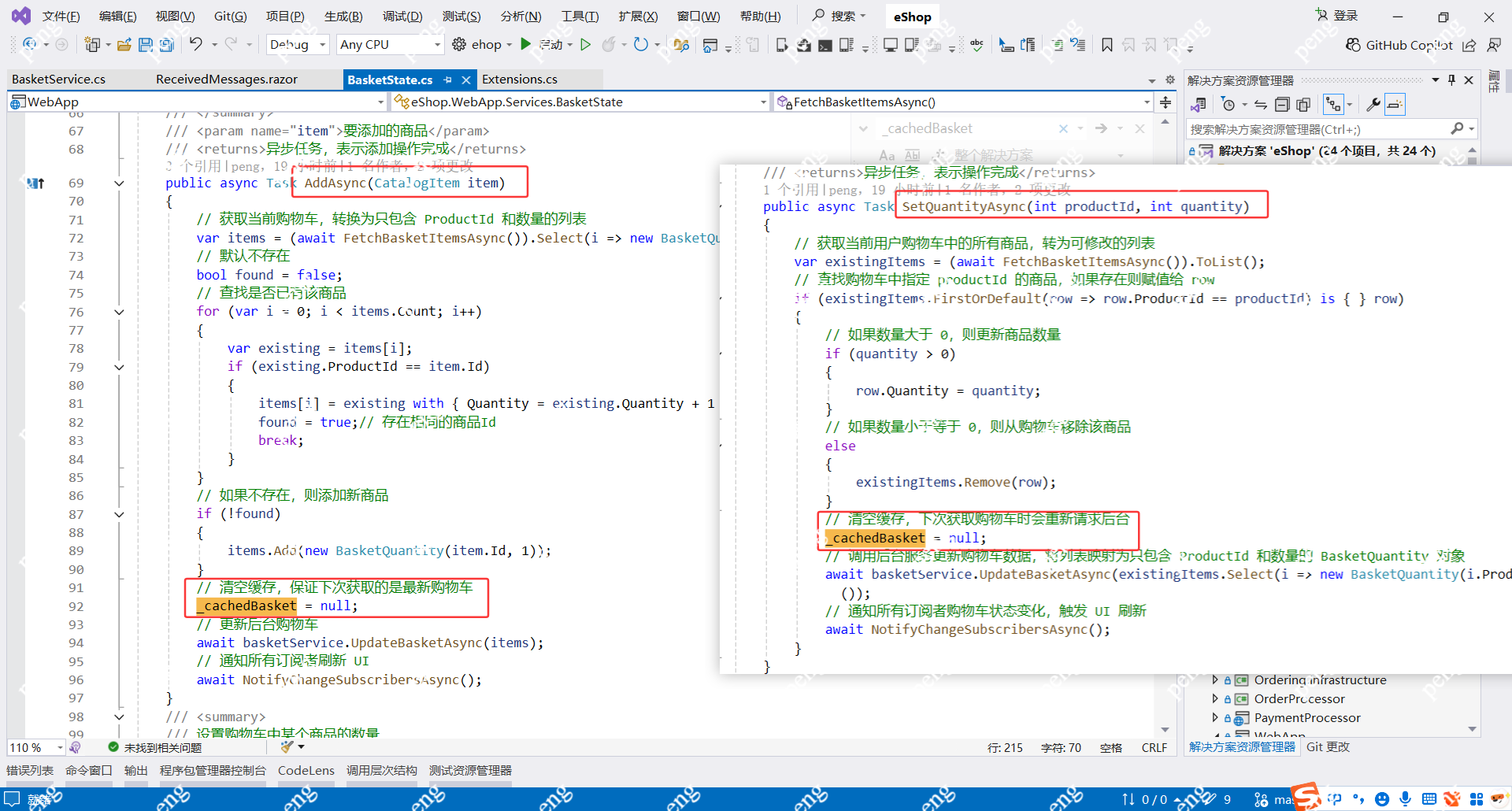Toggle the preview selected items button
The height and width of the screenshot is (811, 1512).
click(1395, 105)
